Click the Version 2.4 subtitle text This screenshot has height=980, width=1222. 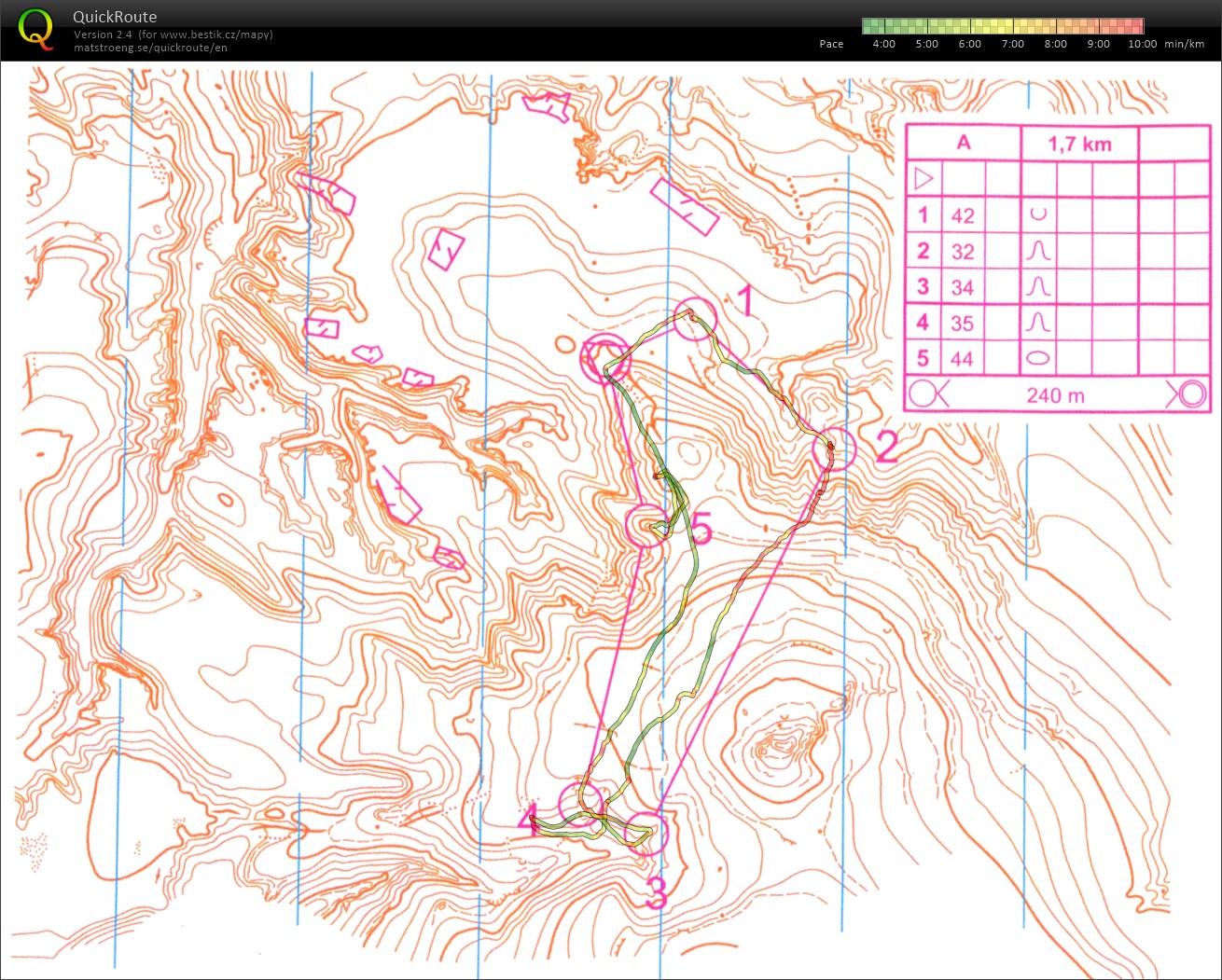174,35
